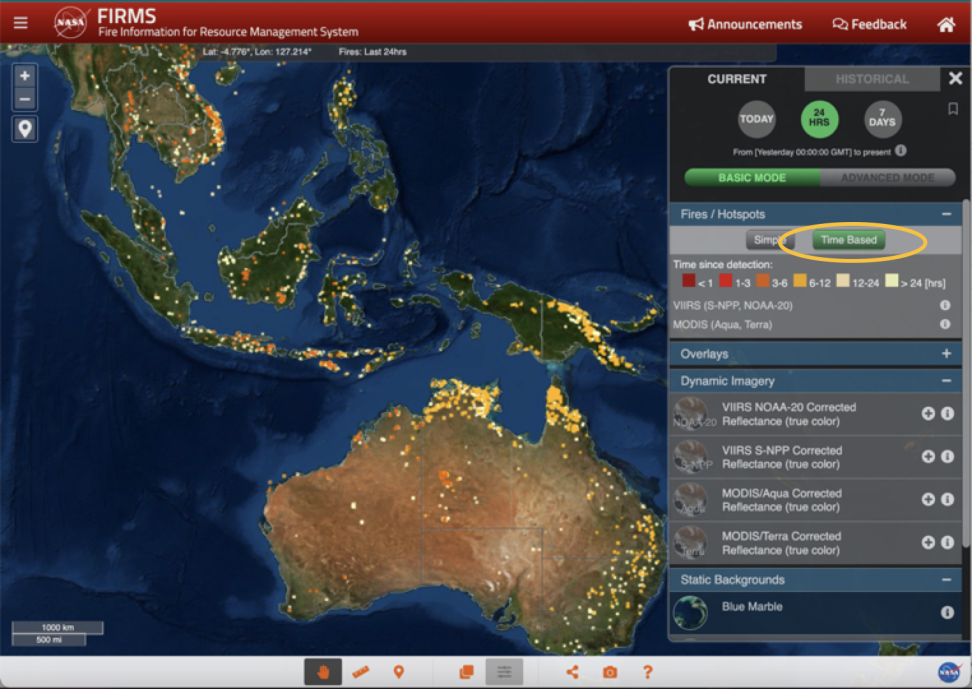
Task: Show info for VIIRS S-NPP Reflectance
Action: pos(947,456)
